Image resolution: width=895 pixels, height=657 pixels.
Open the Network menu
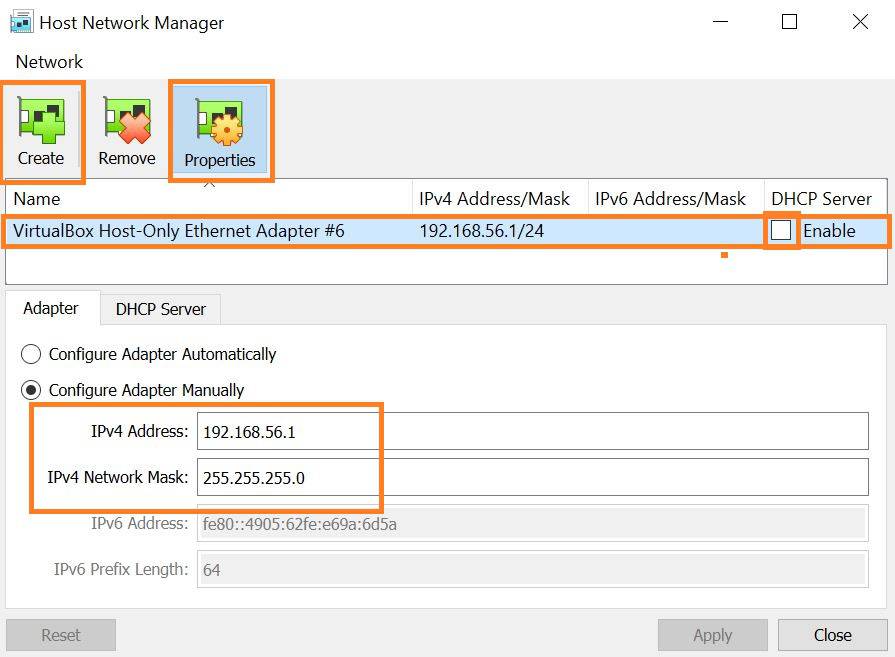49,62
